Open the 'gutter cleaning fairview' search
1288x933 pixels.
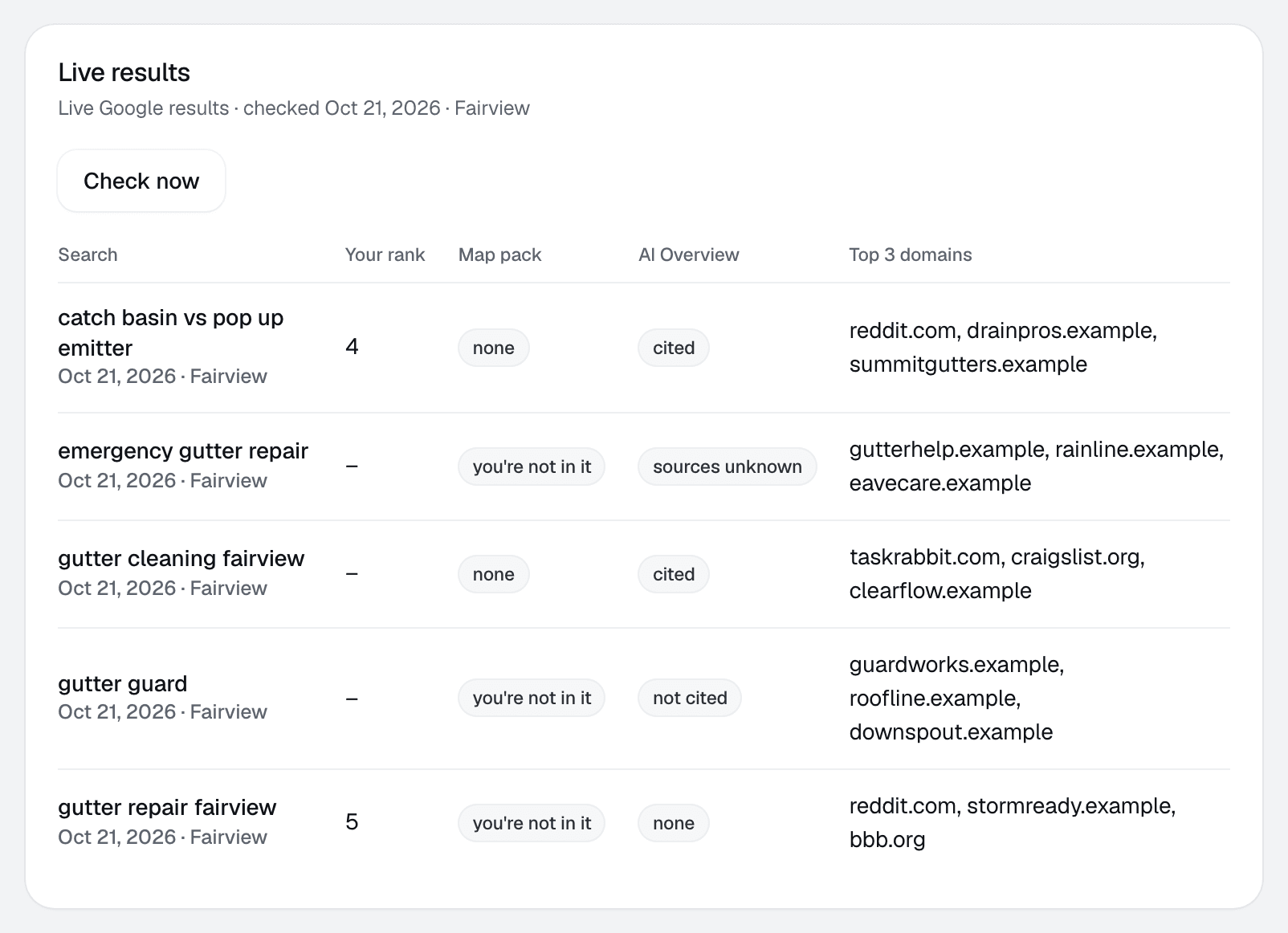[181, 558]
